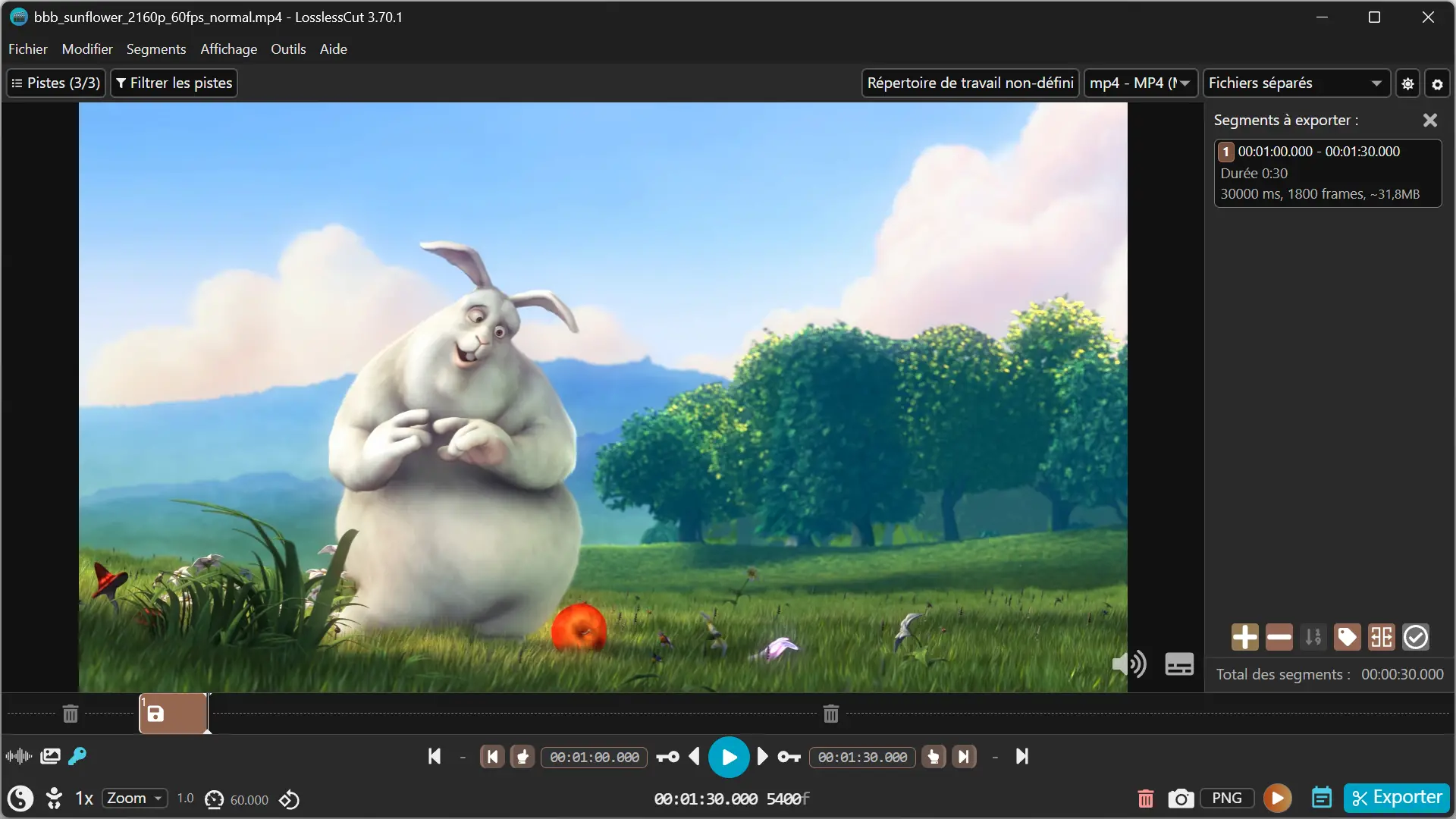Open the Fichiers séparés export mode dropdown
Viewport: 1456px width, 819px height.
tap(1296, 83)
